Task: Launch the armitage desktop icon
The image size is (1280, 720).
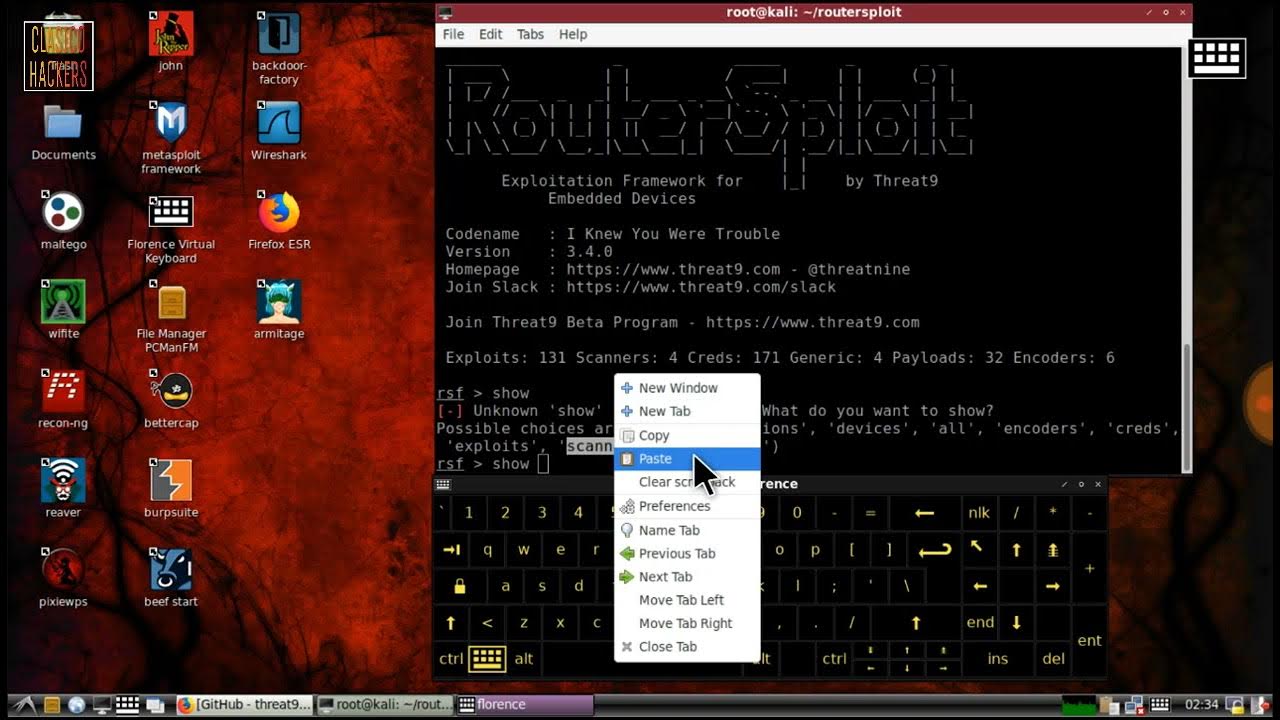Action: click(279, 310)
